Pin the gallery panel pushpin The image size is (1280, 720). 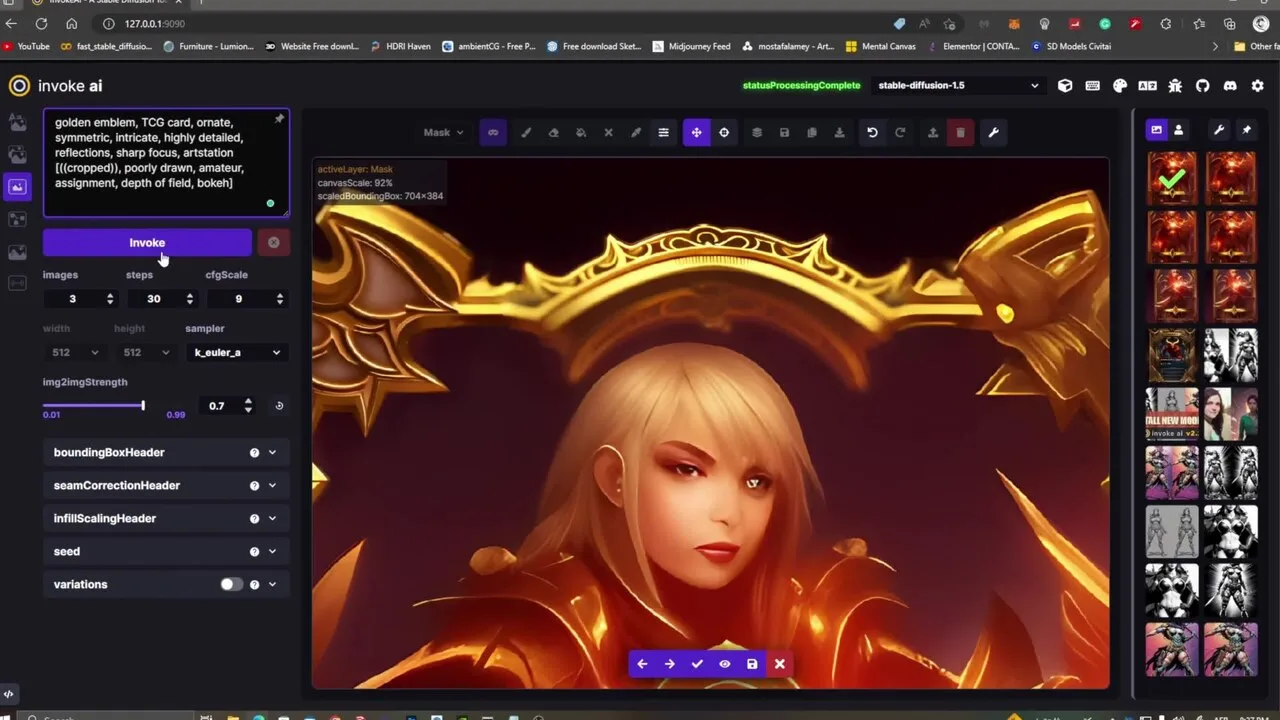pos(1246,130)
